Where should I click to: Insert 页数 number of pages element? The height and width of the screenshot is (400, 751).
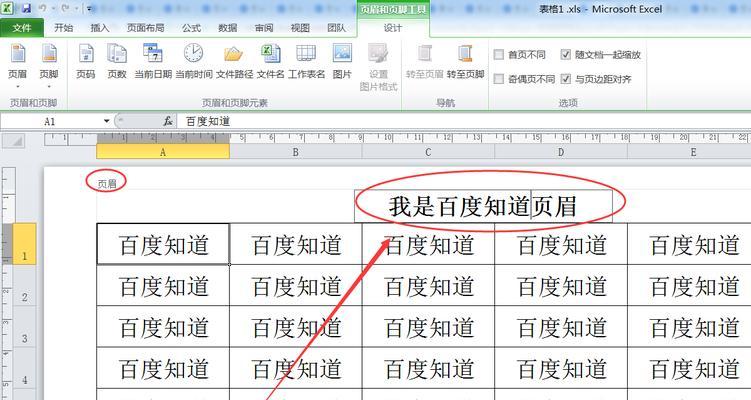116,61
